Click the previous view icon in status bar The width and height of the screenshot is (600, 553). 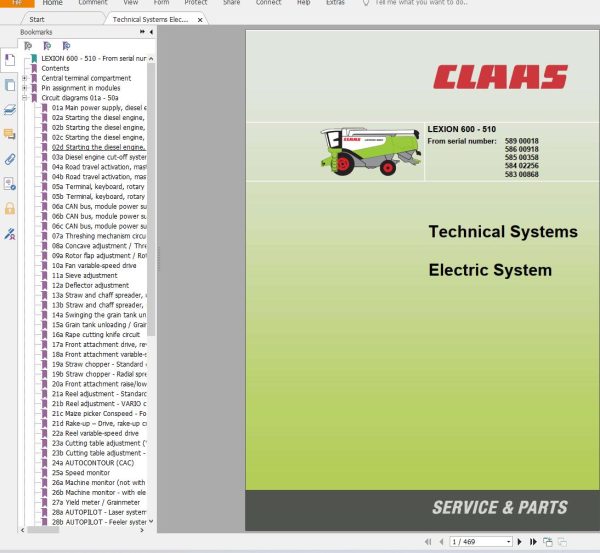coord(548,542)
